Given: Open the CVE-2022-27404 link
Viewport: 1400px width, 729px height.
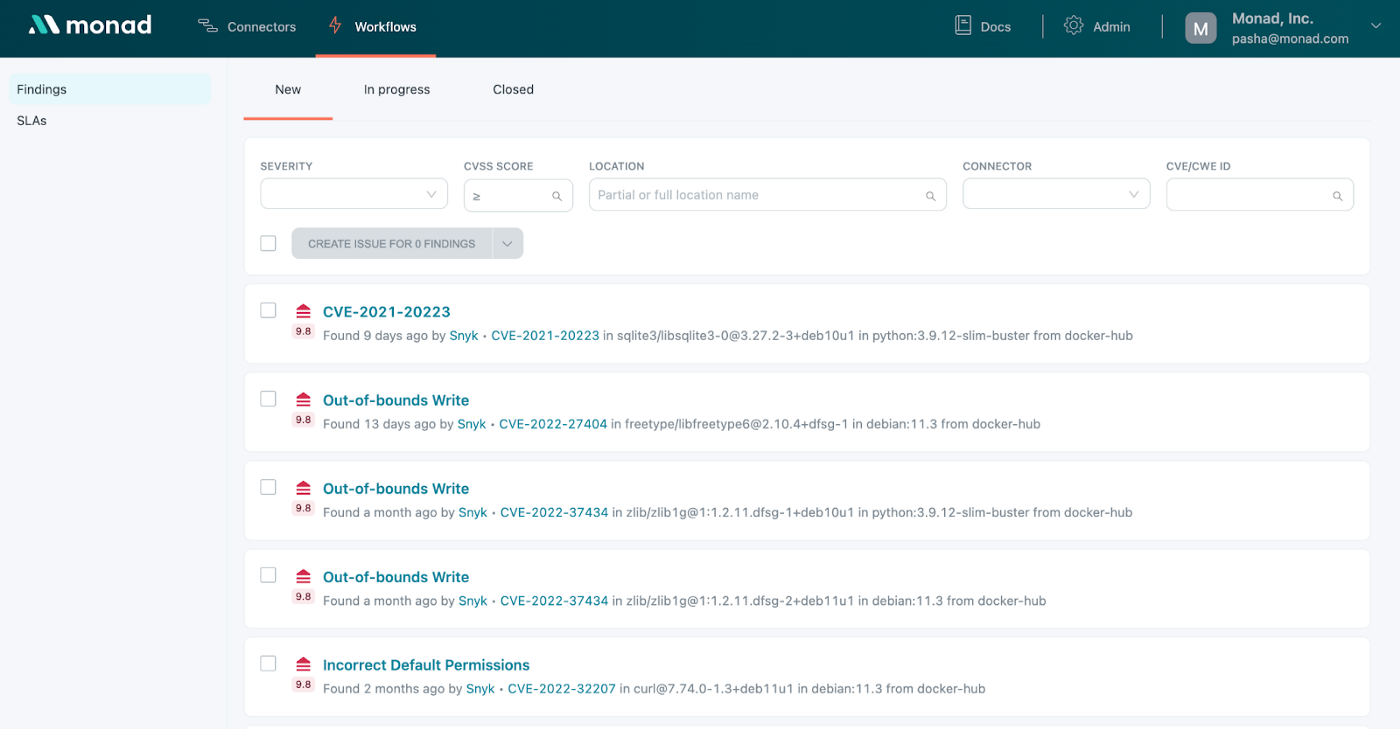Looking at the screenshot, I should click(553, 424).
